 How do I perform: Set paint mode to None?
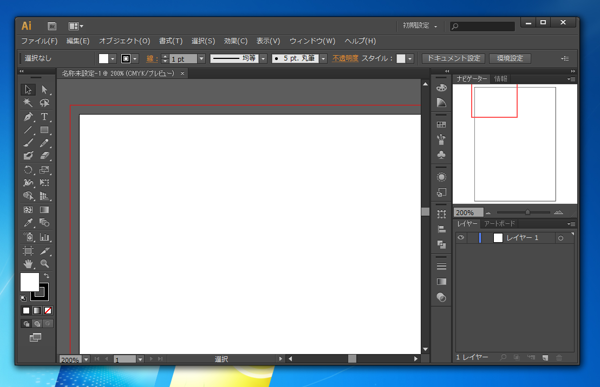tap(48, 310)
